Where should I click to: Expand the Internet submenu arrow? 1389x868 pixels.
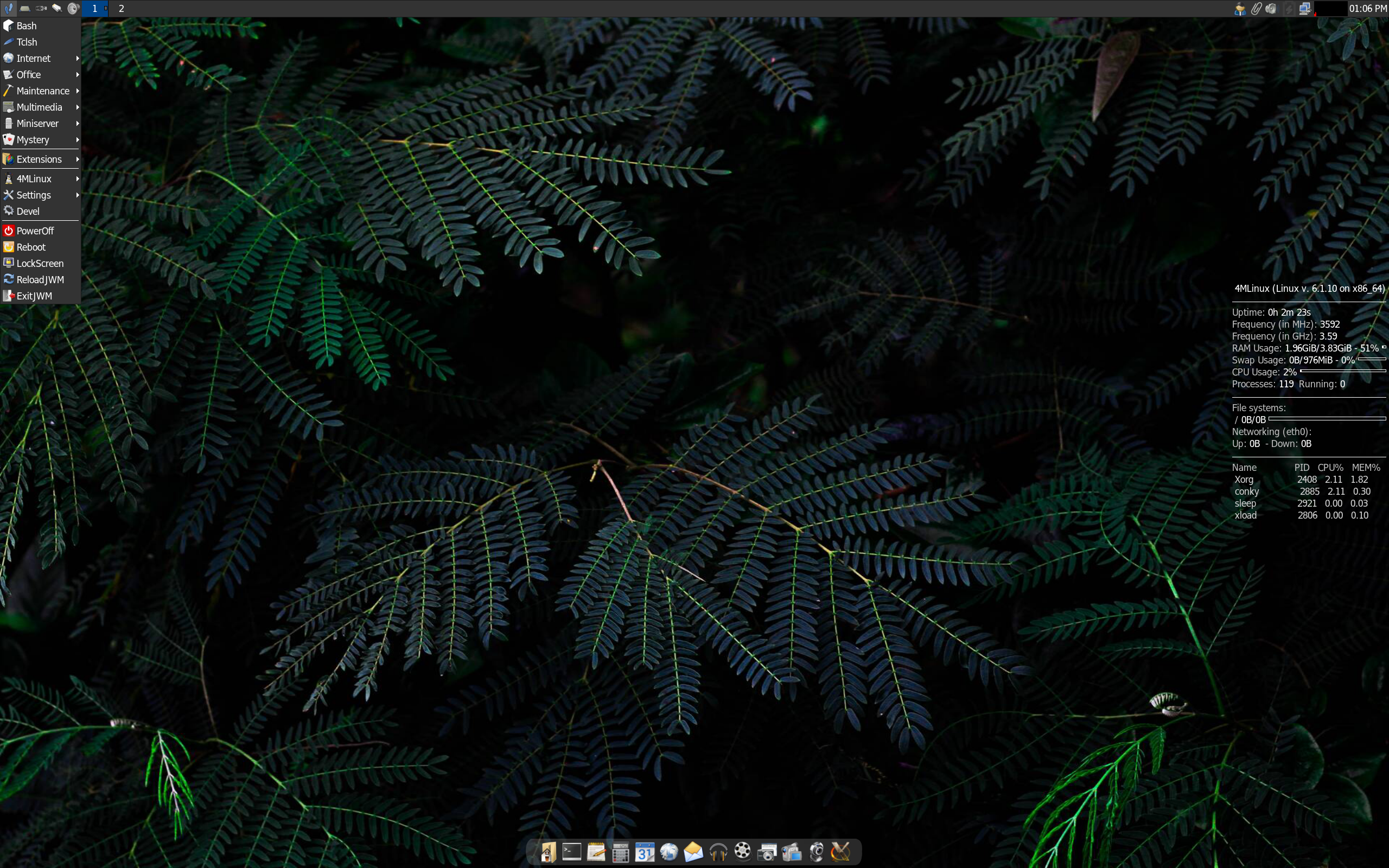(77, 58)
